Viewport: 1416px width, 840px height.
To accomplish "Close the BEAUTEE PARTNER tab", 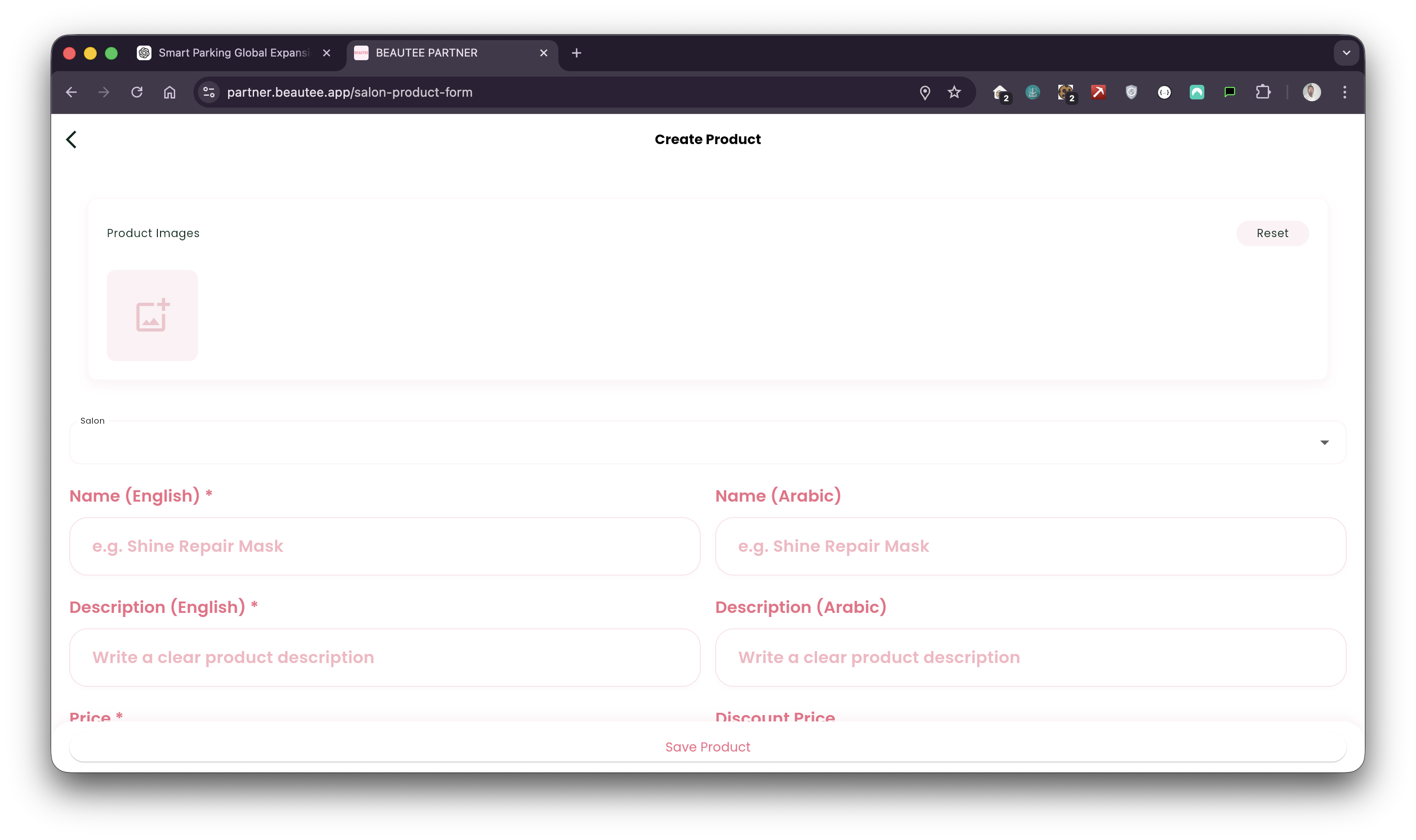I will (543, 52).
